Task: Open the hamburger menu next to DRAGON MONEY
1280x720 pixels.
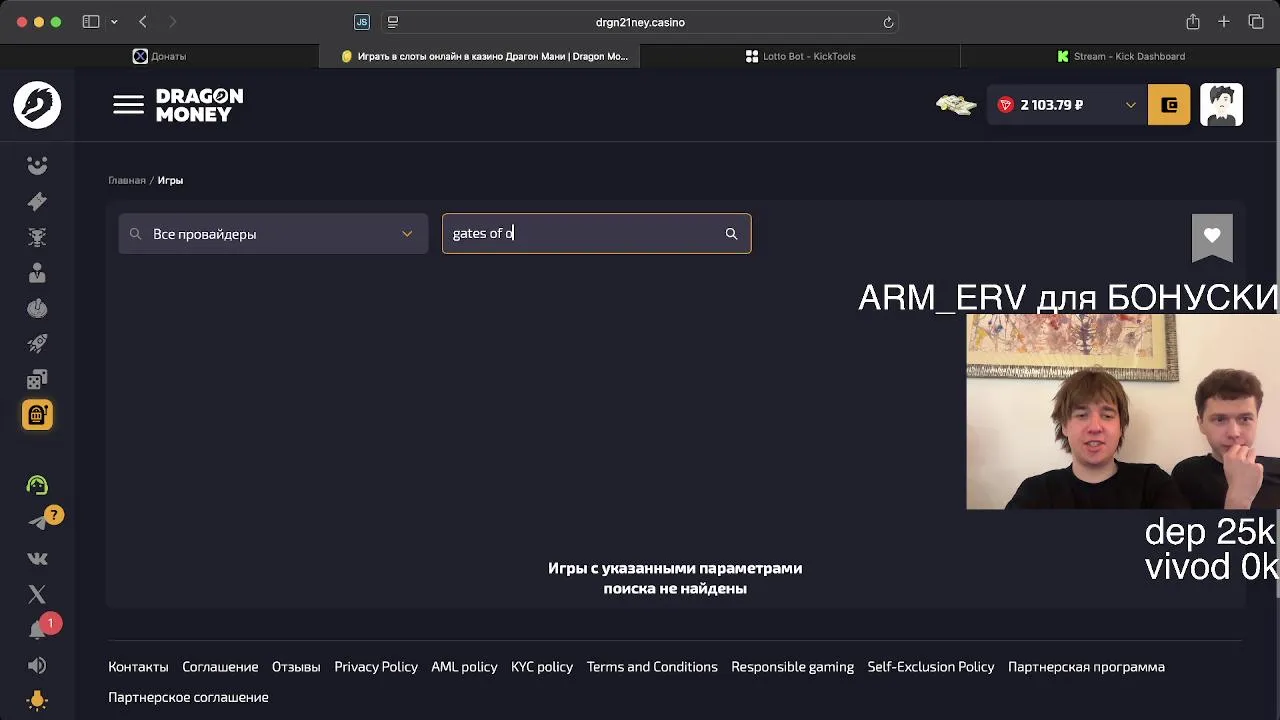Action: coord(128,105)
